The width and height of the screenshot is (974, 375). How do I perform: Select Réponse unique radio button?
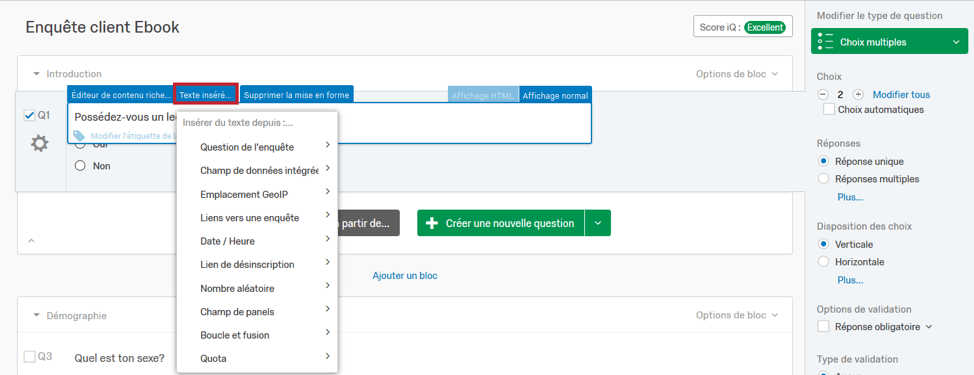coord(824,161)
